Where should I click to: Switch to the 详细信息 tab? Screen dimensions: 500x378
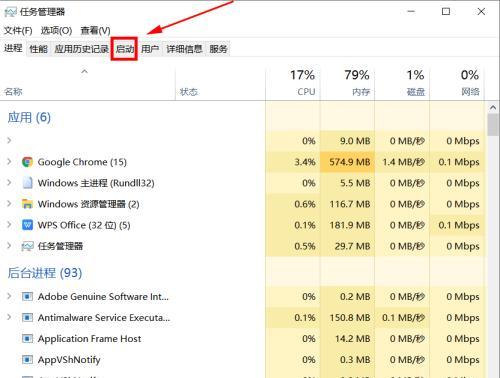184,49
